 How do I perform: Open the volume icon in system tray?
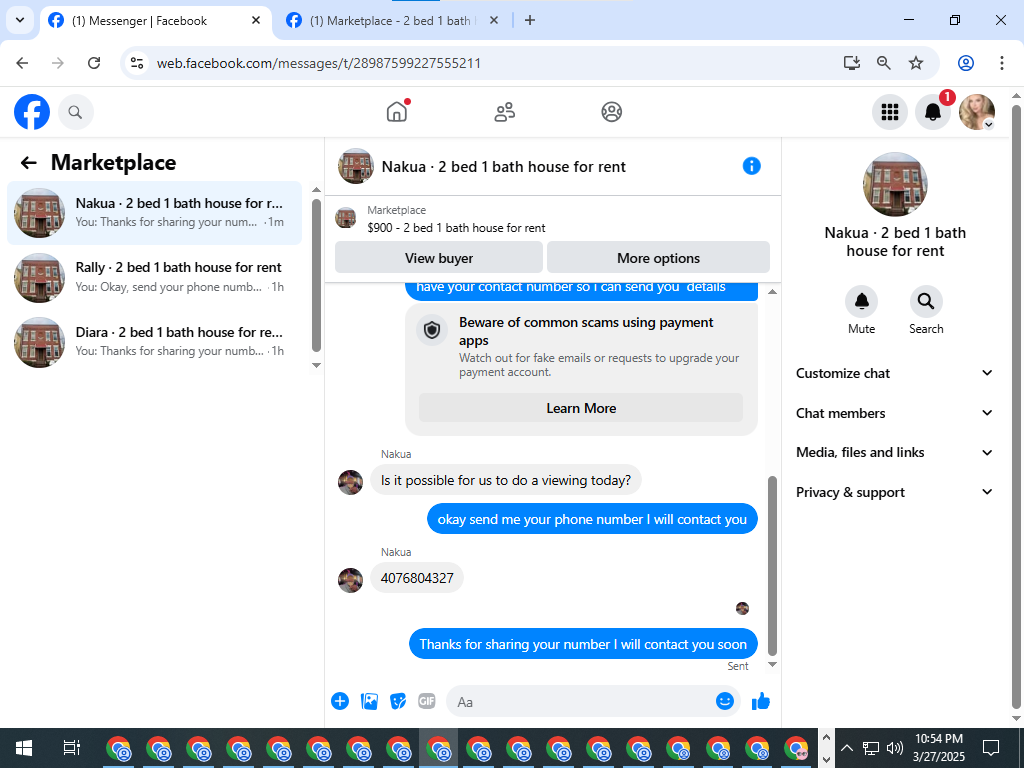(x=895, y=748)
